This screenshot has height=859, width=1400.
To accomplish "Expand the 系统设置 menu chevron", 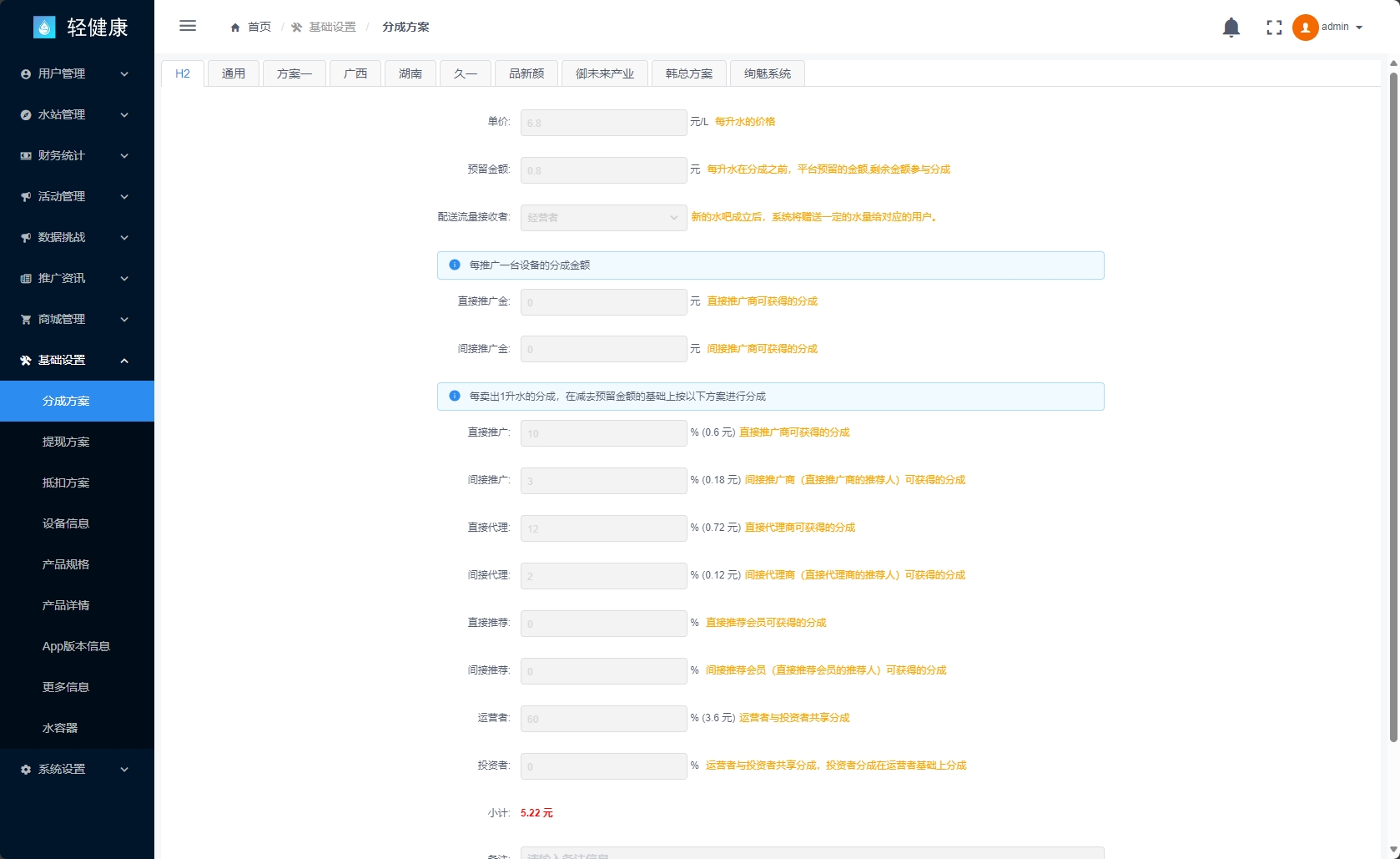I will point(124,770).
